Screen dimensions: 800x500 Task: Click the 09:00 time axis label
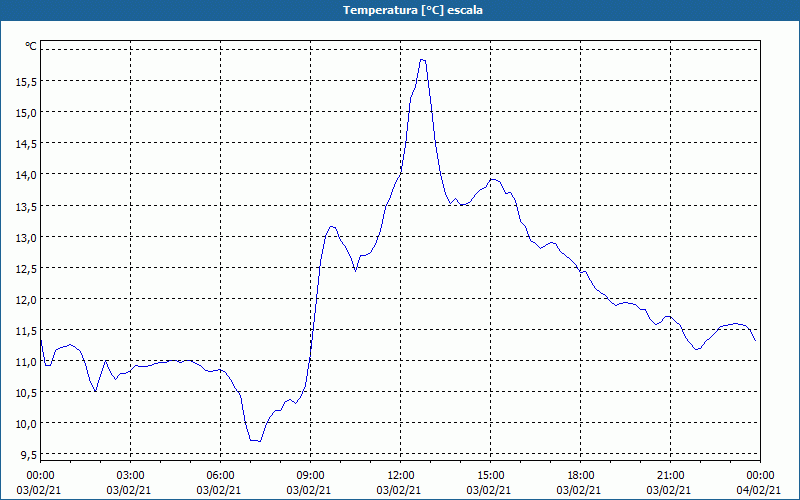[310, 476]
